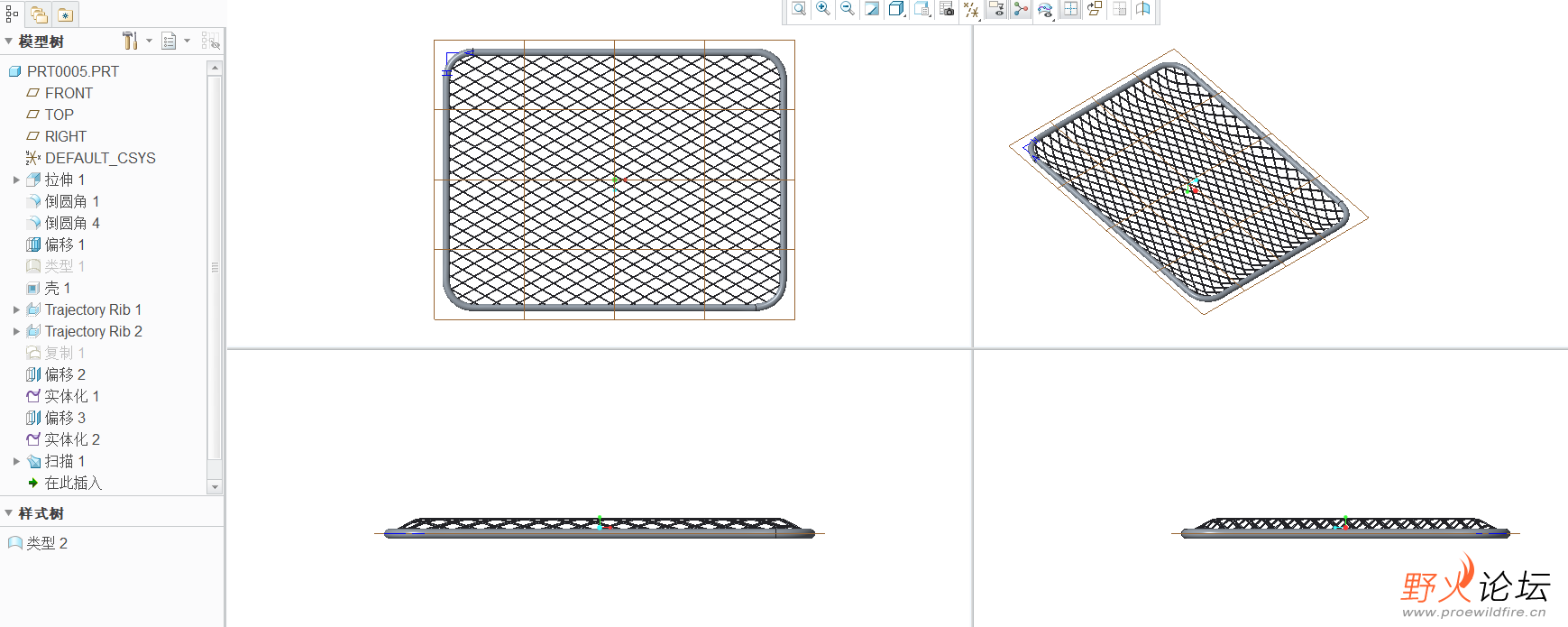Select the 偏移 3 offset feature
This screenshot has width=1568, height=627.
[x=65, y=418]
